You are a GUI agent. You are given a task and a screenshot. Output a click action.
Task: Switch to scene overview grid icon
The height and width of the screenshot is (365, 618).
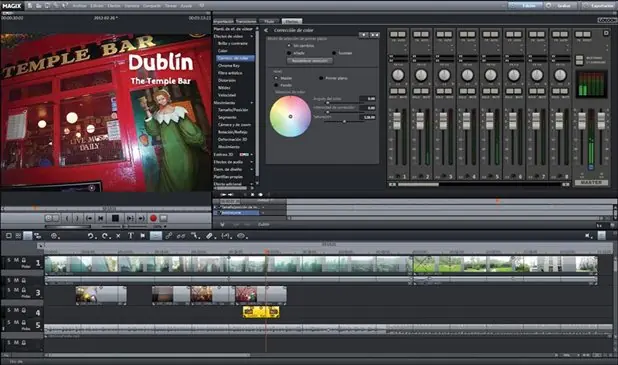coord(18,236)
